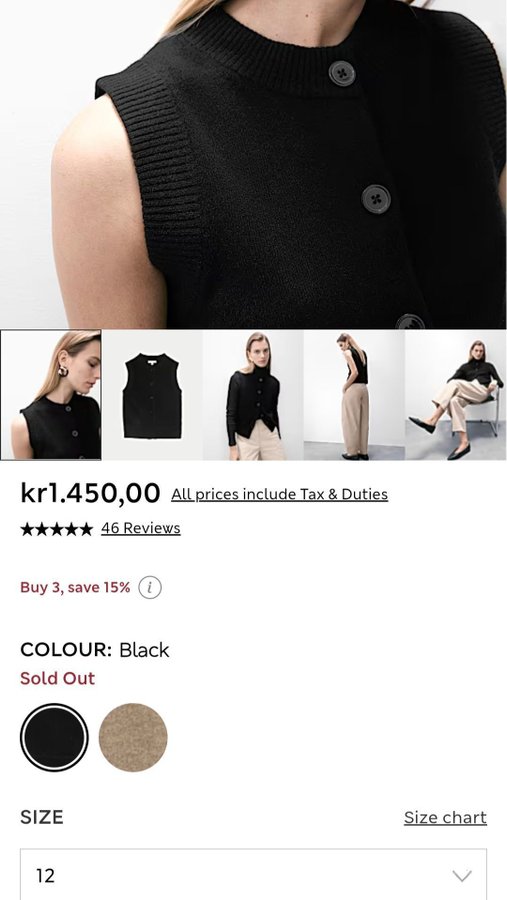This screenshot has height=900, width=507.
Task: Click the Sold Out status label
Action: pos(57,678)
